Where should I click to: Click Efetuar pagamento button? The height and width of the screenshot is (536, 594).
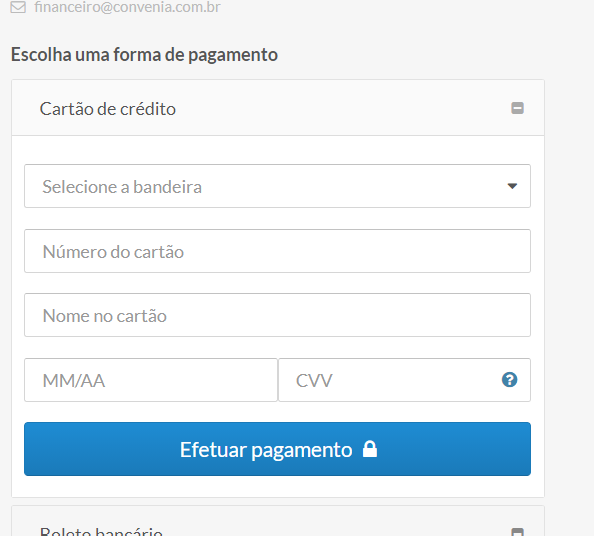277,449
